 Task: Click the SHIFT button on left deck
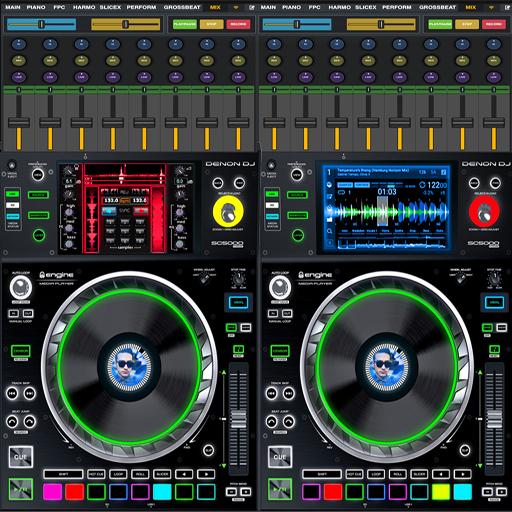63,474
